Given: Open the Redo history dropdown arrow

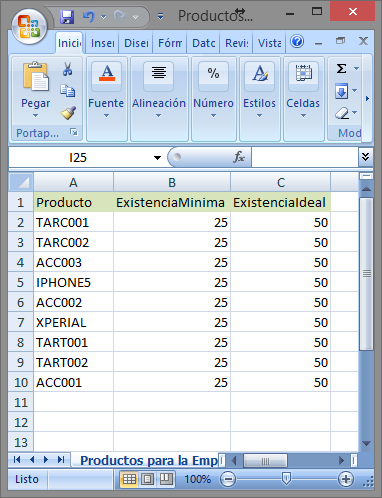Looking at the screenshot, I should coord(135,17).
